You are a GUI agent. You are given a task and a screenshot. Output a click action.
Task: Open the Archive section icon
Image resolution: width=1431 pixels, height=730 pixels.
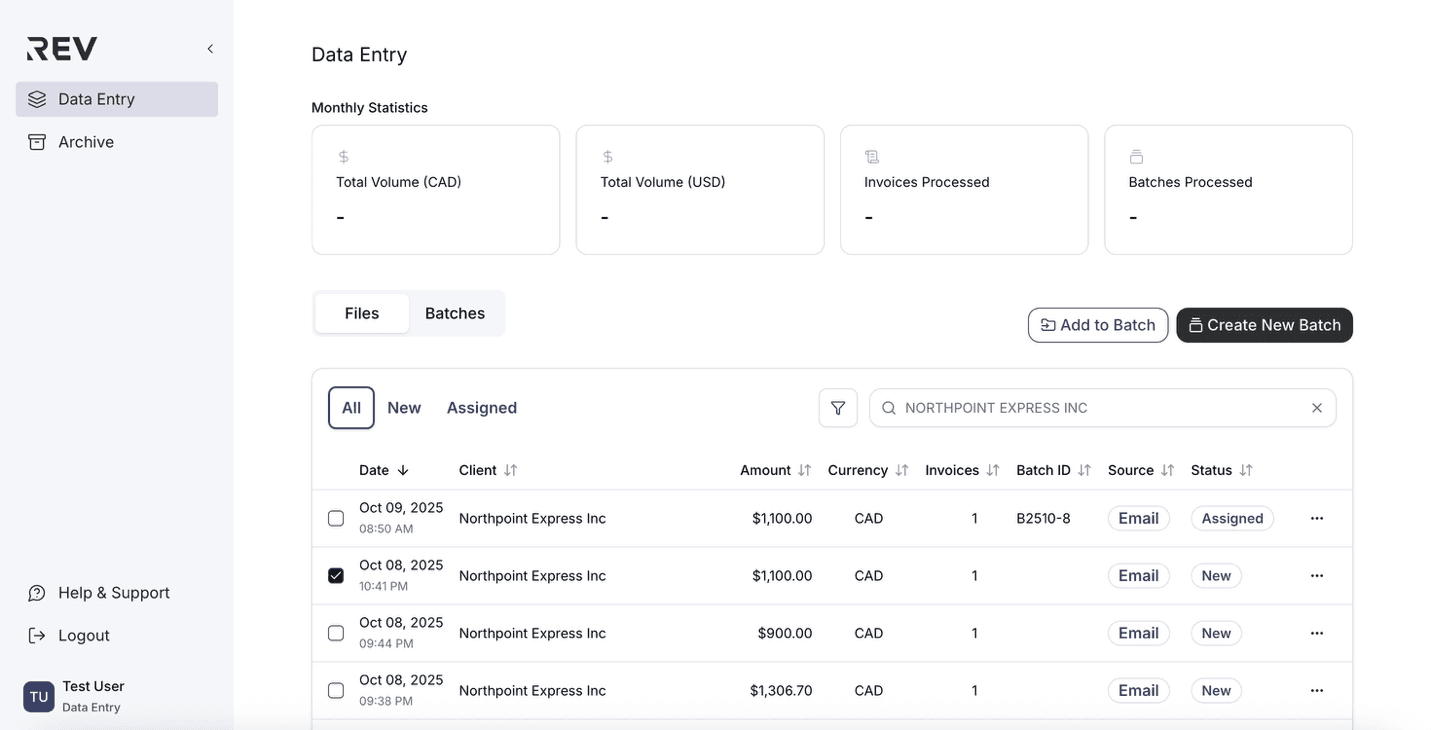37,141
